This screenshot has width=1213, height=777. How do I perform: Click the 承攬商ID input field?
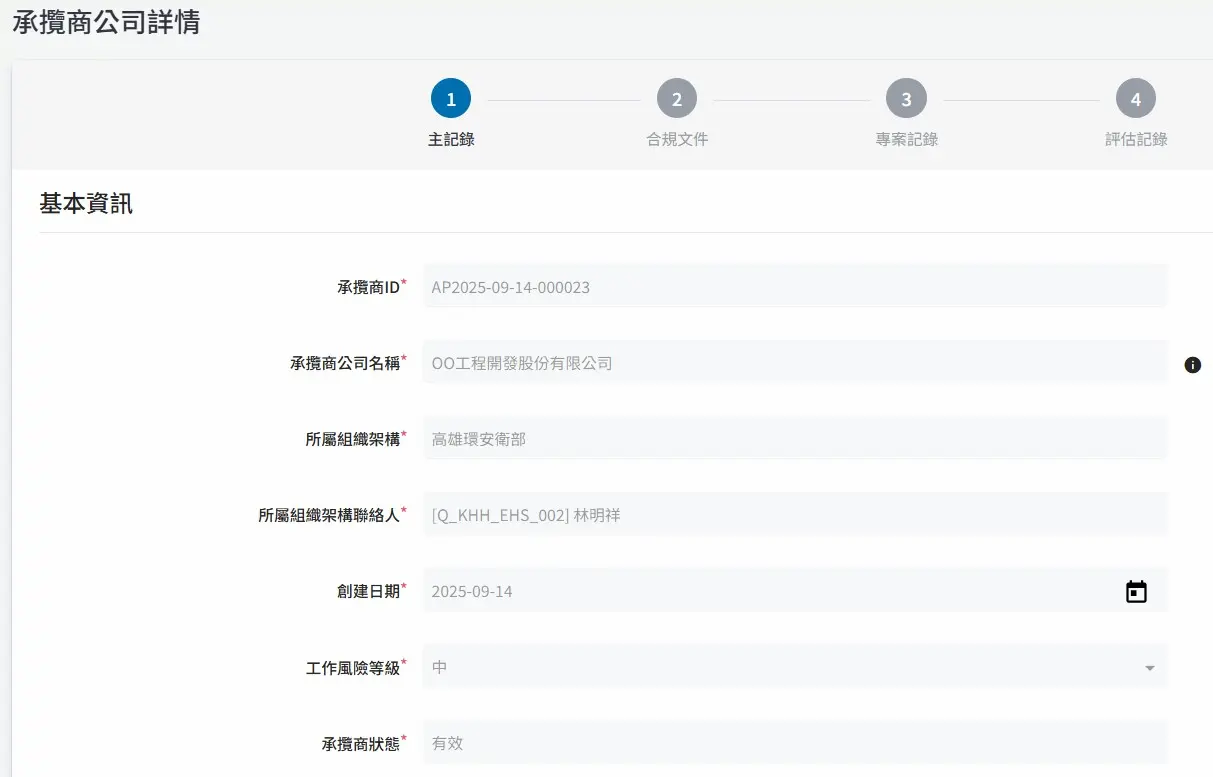(x=794, y=287)
